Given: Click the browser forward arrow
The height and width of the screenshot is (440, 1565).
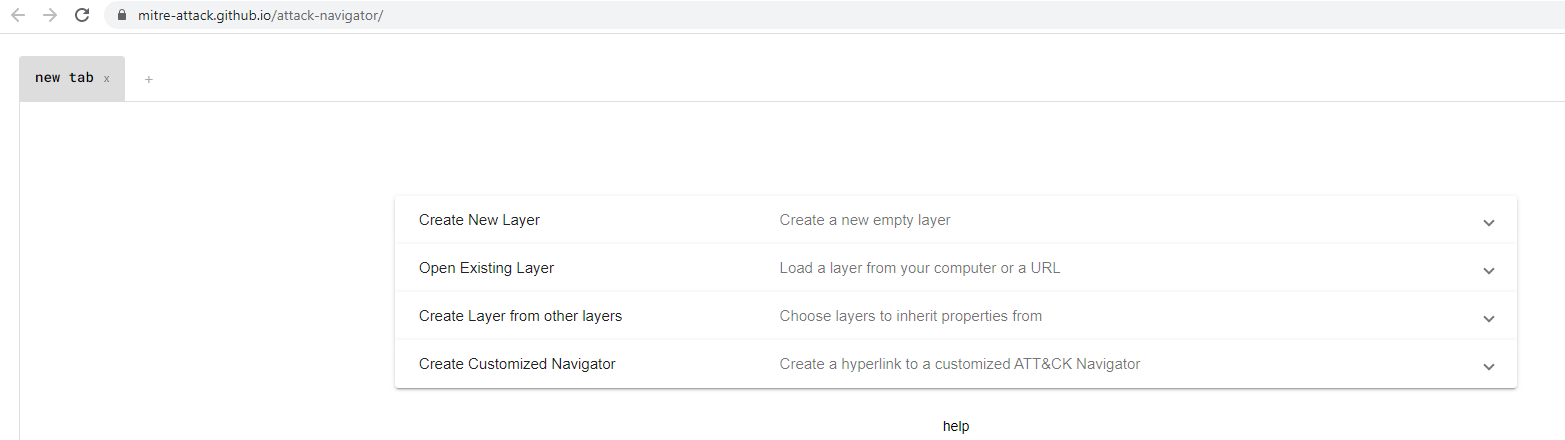Looking at the screenshot, I should (x=50, y=15).
